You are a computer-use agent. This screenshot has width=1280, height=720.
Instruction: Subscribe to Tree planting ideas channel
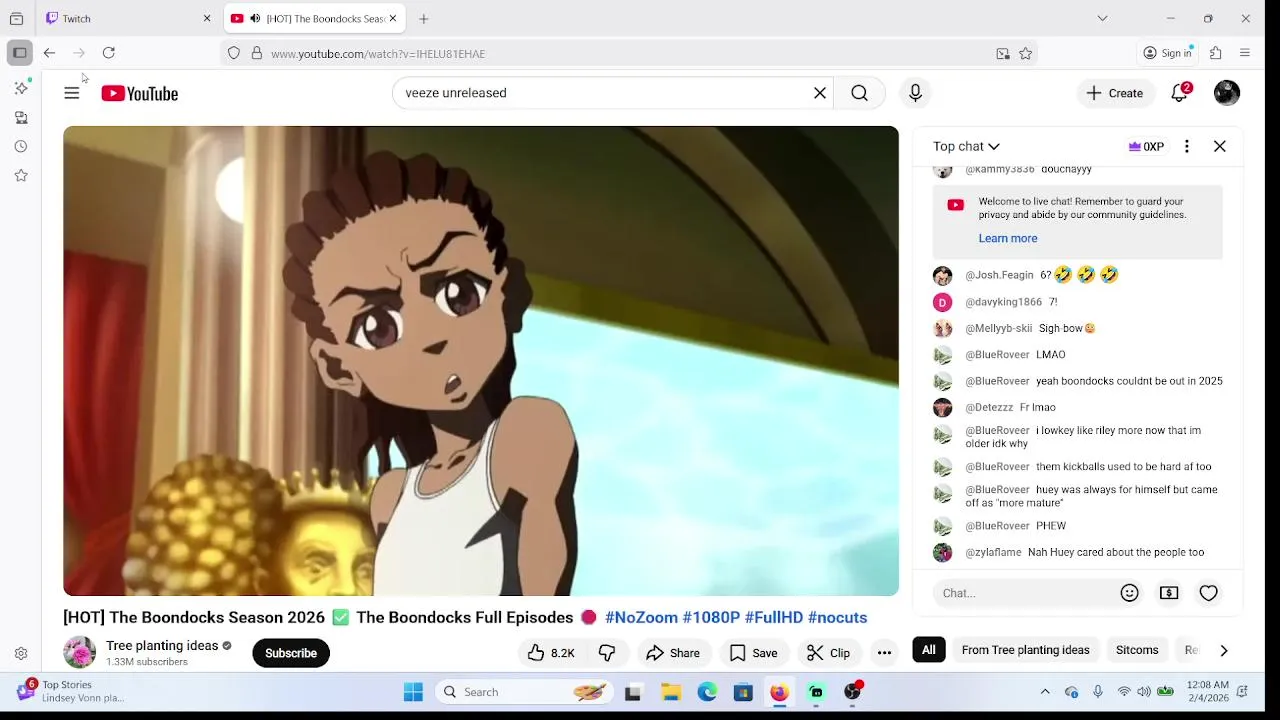point(291,653)
